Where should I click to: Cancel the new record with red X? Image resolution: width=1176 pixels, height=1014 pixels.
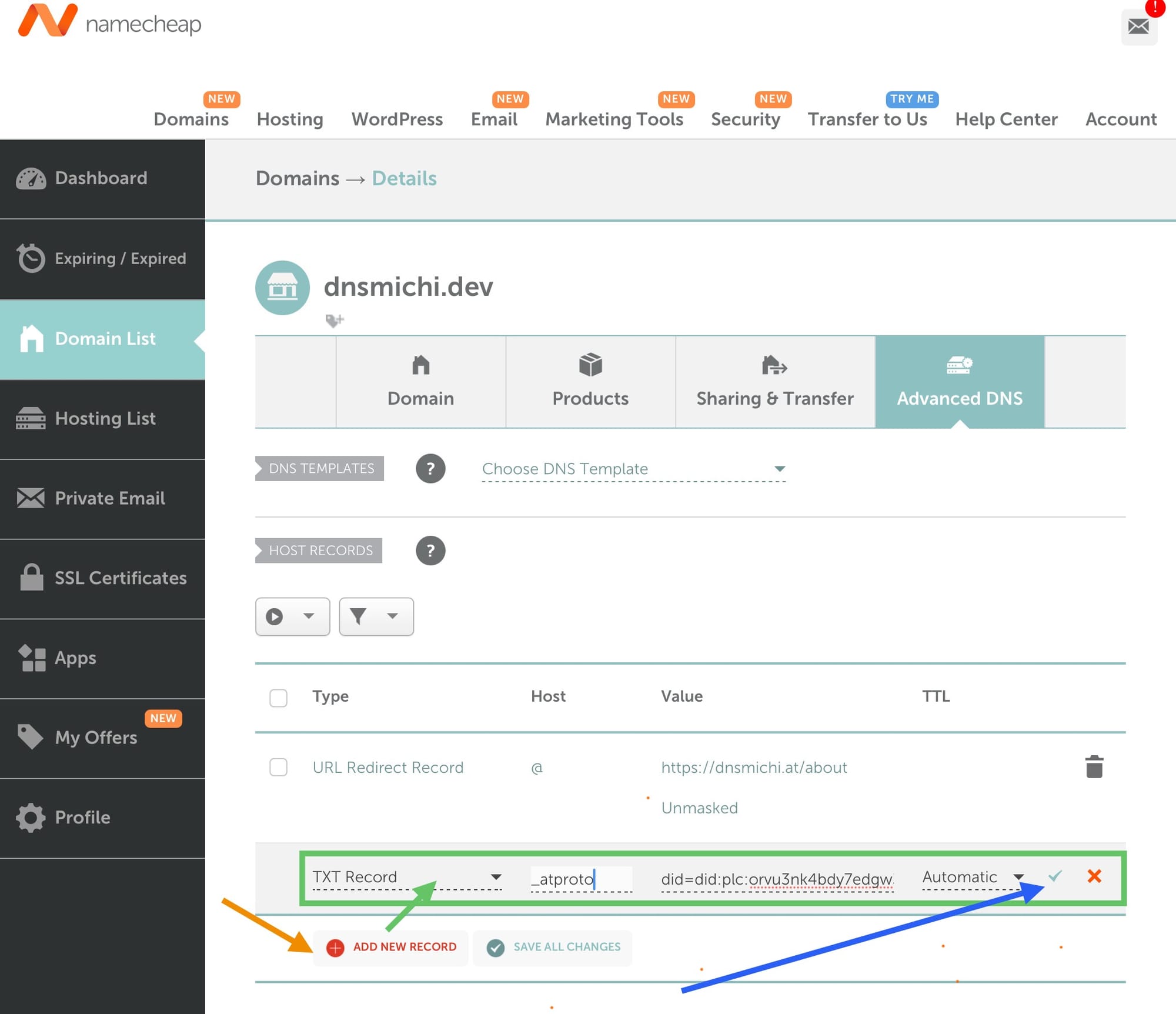1094,876
